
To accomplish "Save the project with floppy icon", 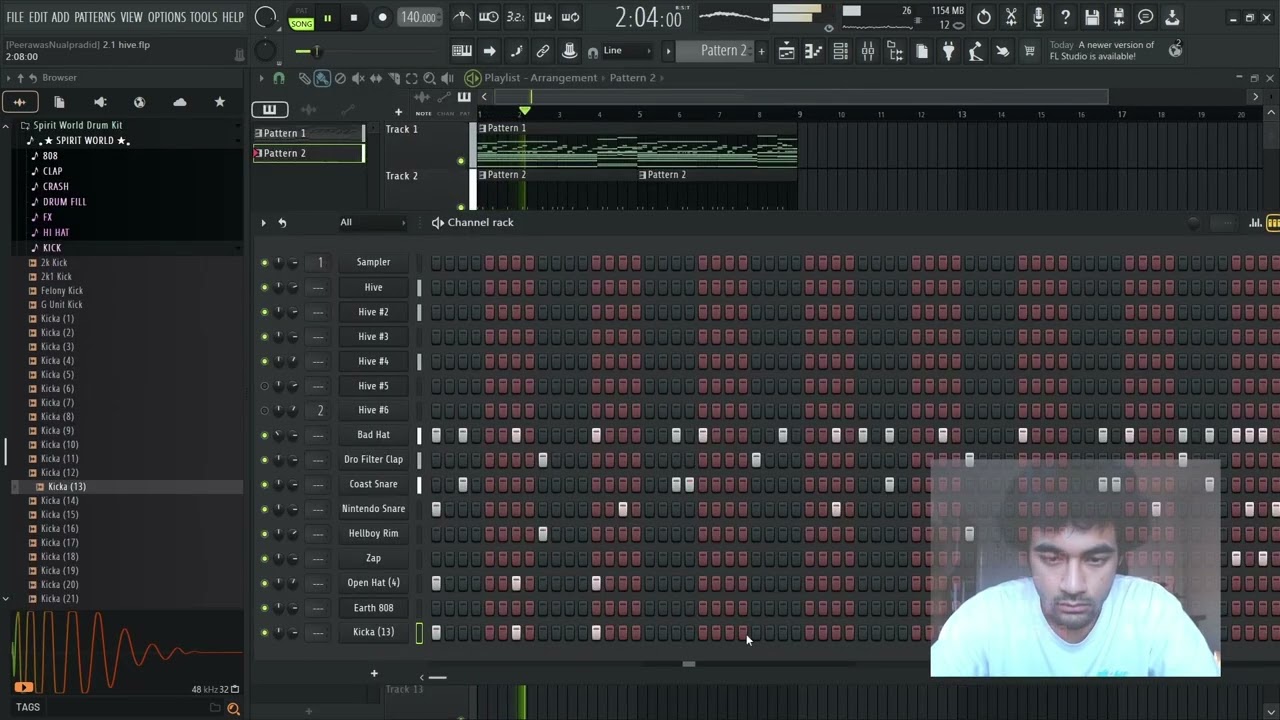I will [1092, 17].
